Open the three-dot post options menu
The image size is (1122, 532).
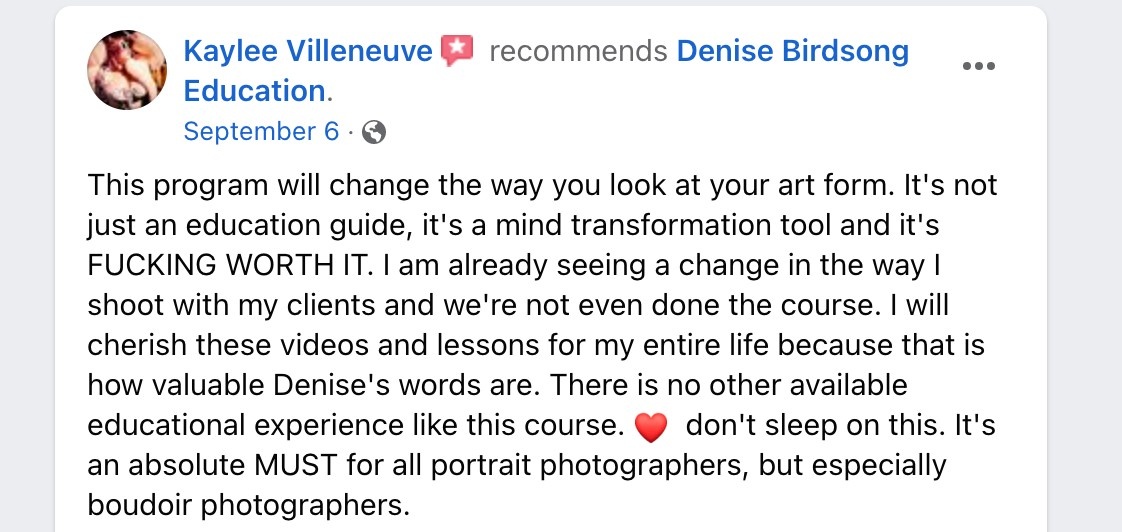977,66
